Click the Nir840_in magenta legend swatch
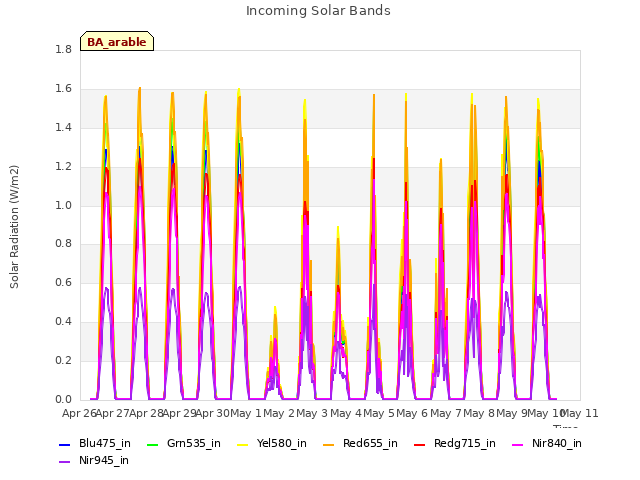The height and width of the screenshot is (480, 640). pyautogui.click(x=518, y=444)
